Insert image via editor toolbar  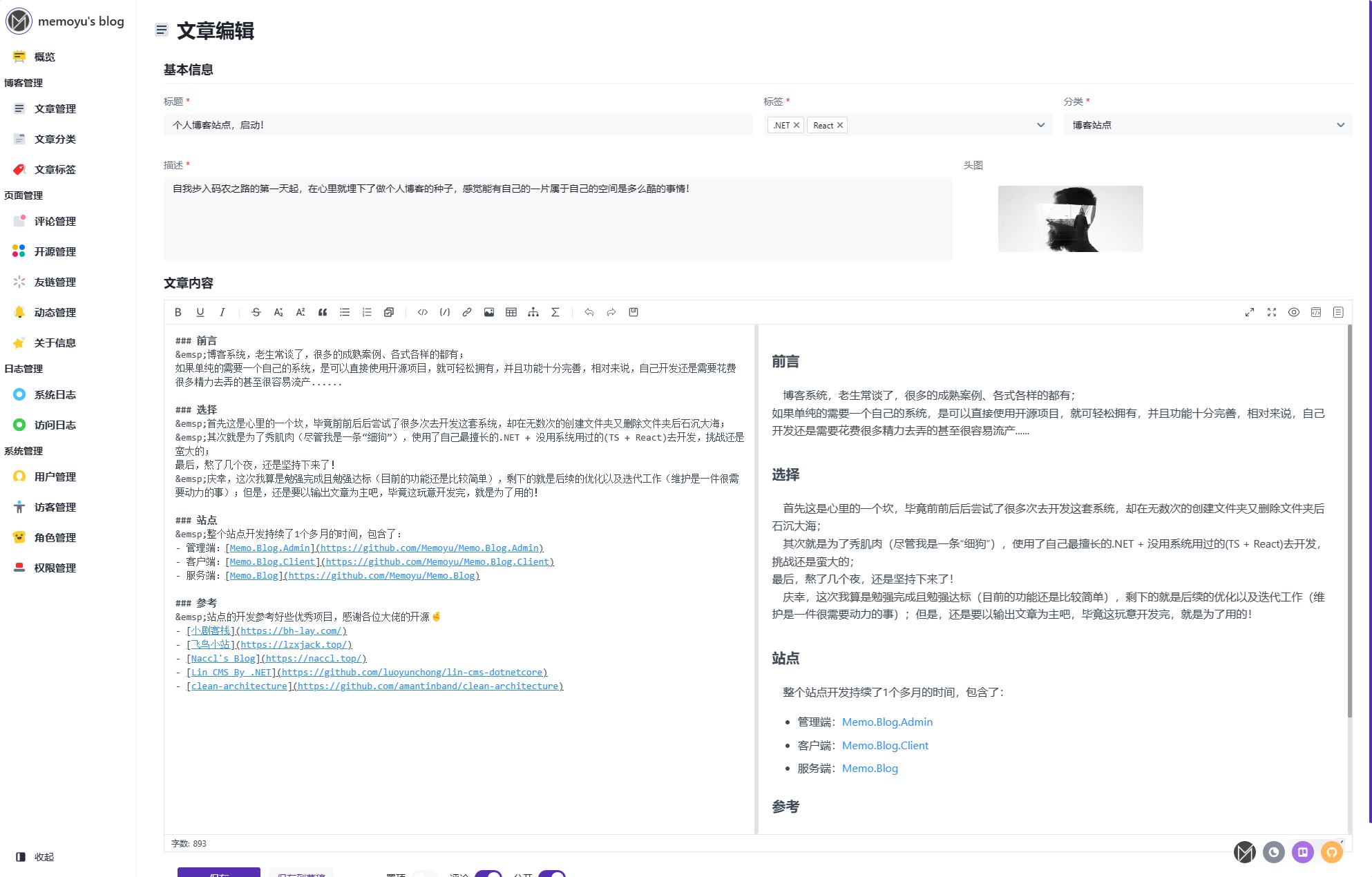[x=489, y=312]
